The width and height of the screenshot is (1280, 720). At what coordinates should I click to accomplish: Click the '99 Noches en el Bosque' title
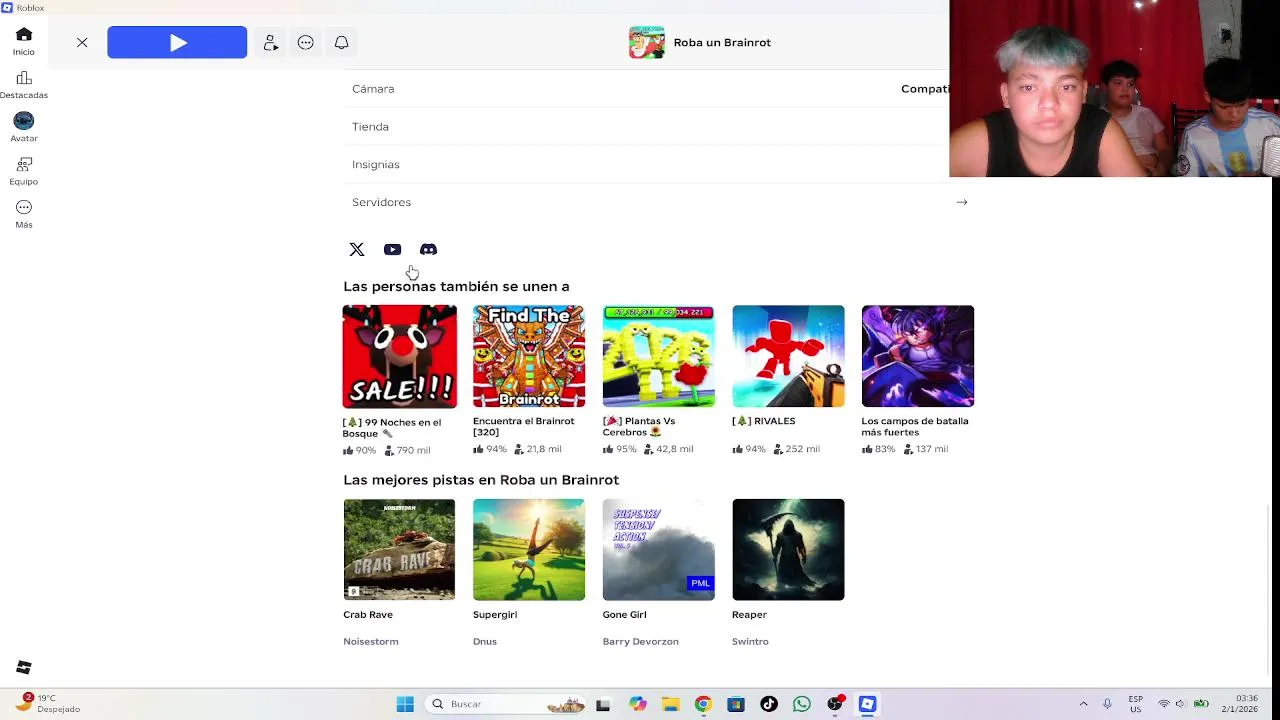point(392,428)
